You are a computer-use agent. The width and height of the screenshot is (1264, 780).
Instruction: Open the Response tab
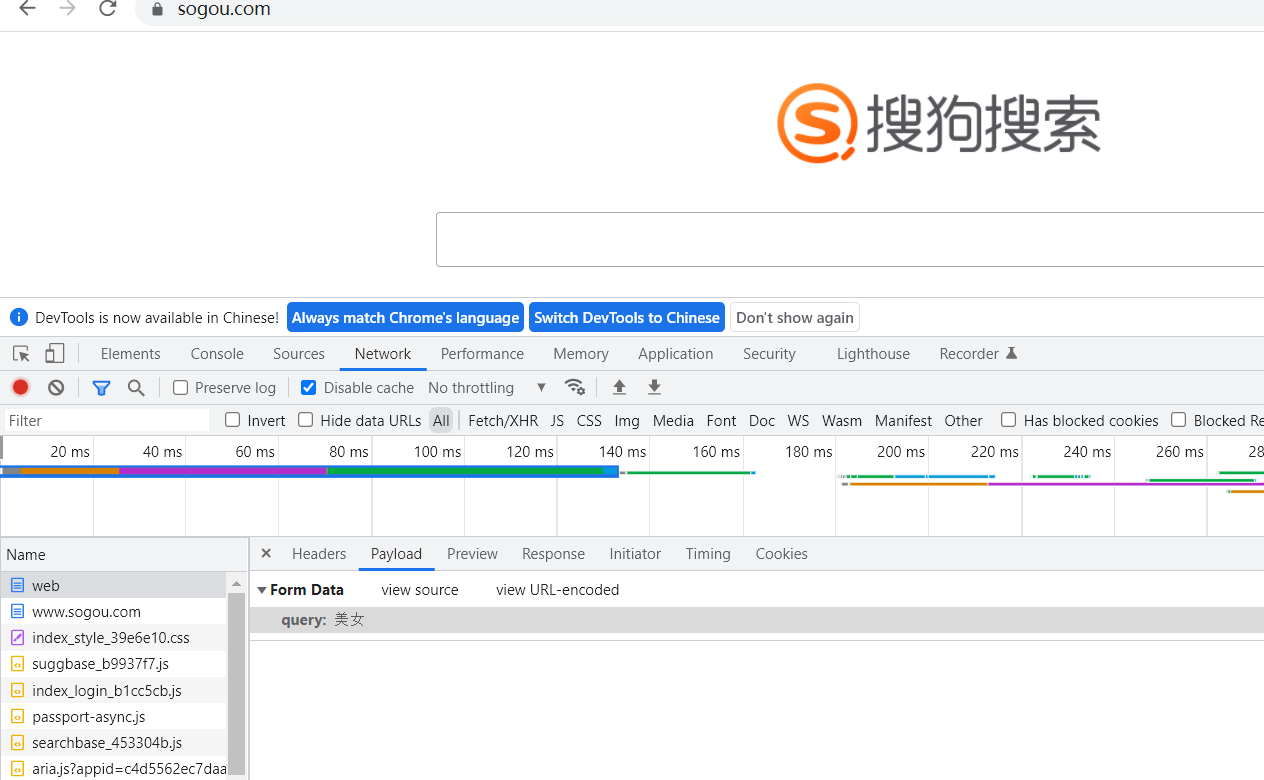553,554
